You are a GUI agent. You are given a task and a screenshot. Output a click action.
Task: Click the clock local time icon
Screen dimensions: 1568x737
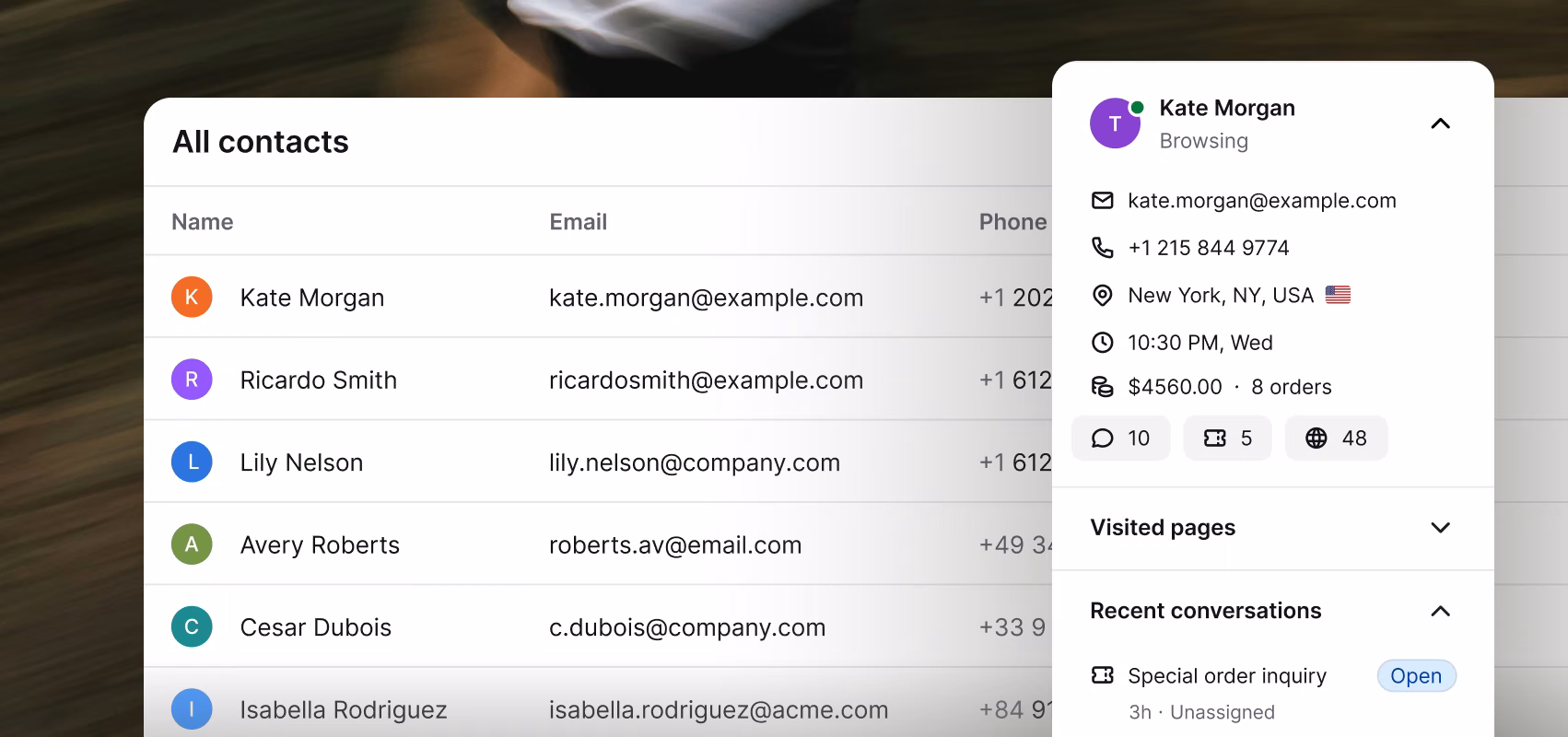(1102, 343)
